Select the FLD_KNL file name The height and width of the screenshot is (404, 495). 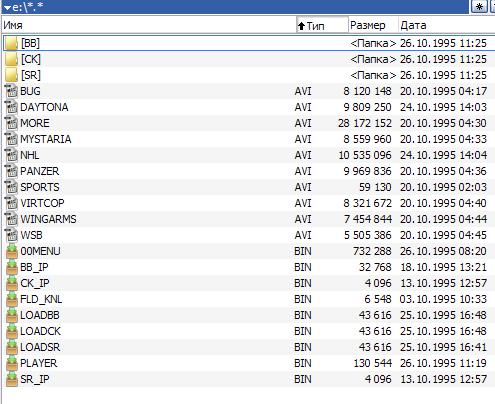click(41, 300)
